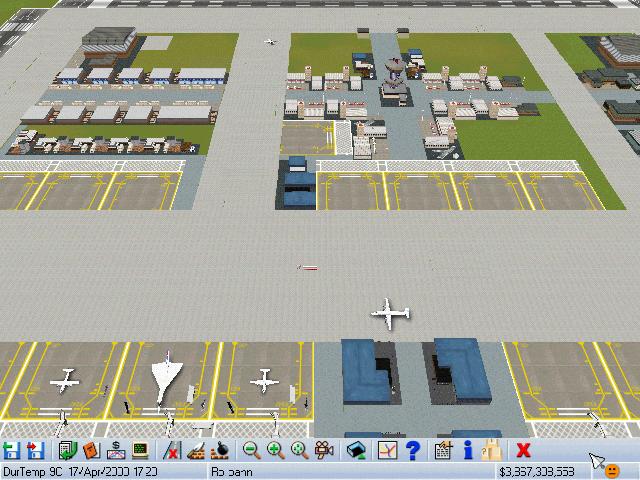Viewport: 640px width, 480px height.
Task: Click the red X exit icon
Action: tap(523, 451)
